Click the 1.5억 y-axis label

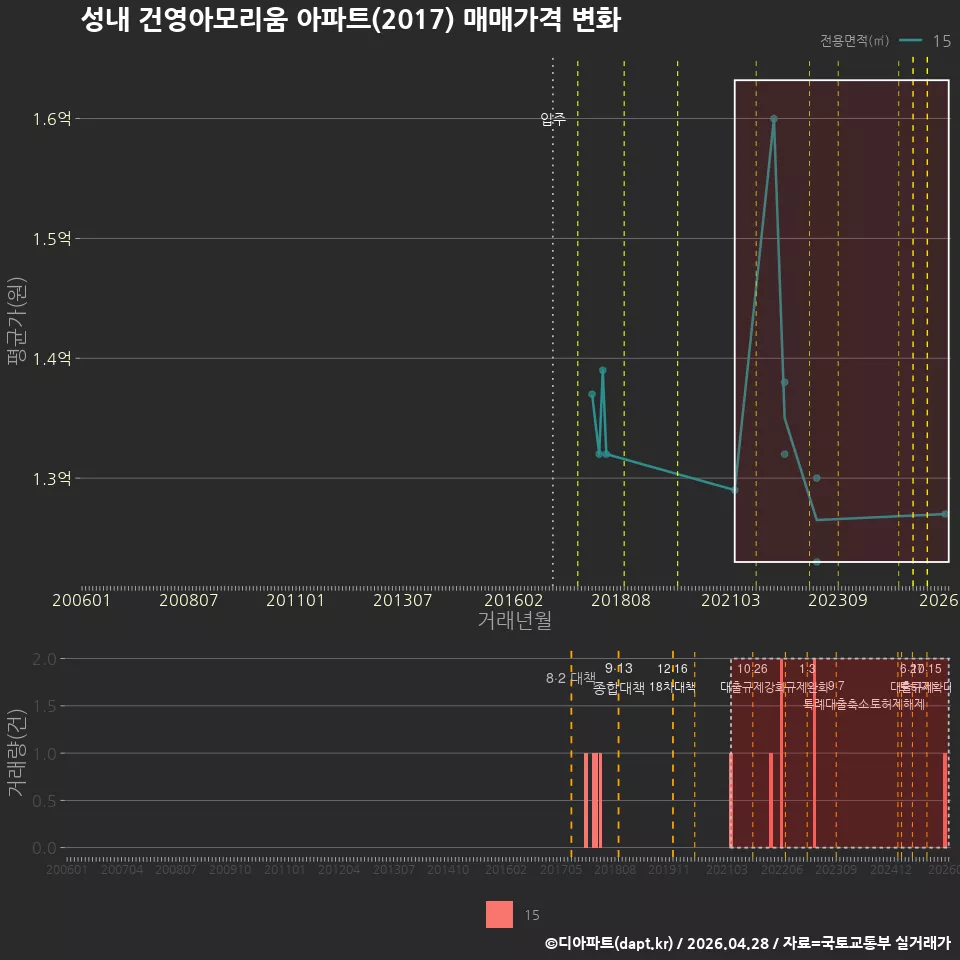click(52, 239)
